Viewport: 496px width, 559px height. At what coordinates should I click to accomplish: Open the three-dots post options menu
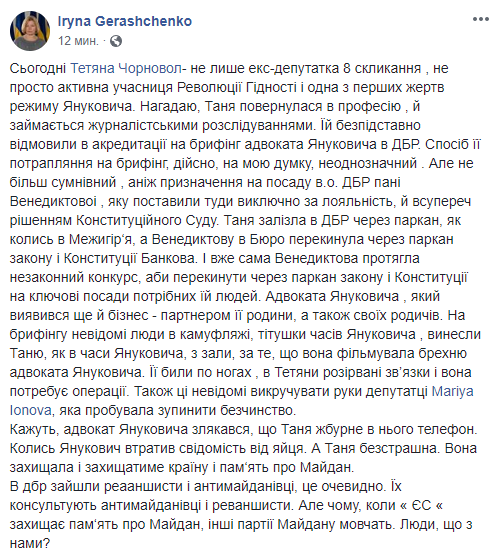click(x=480, y=19)
